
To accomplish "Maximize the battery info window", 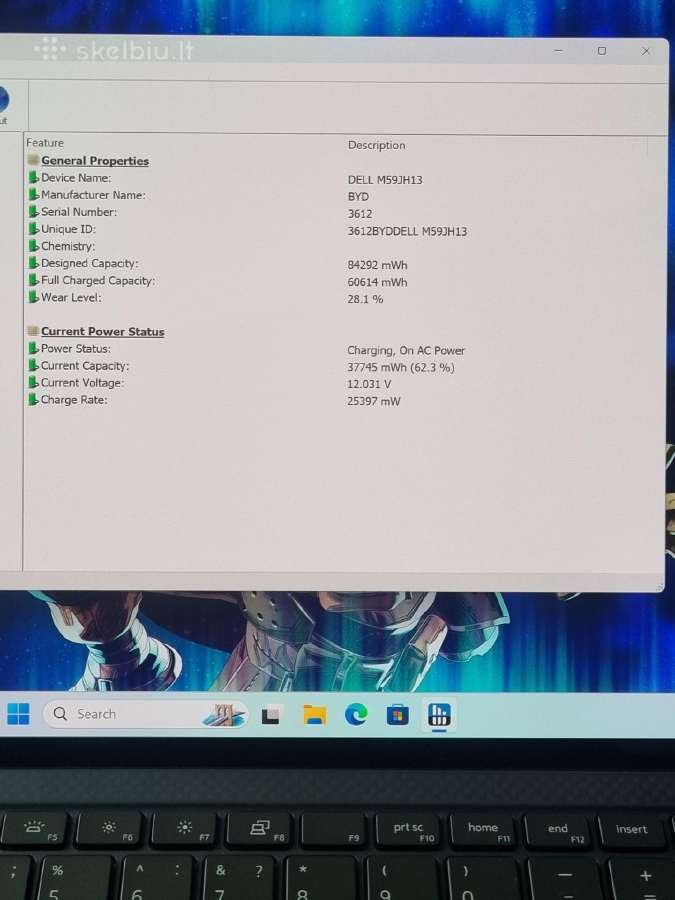I will pyautogui.click(x=602, y=51).
